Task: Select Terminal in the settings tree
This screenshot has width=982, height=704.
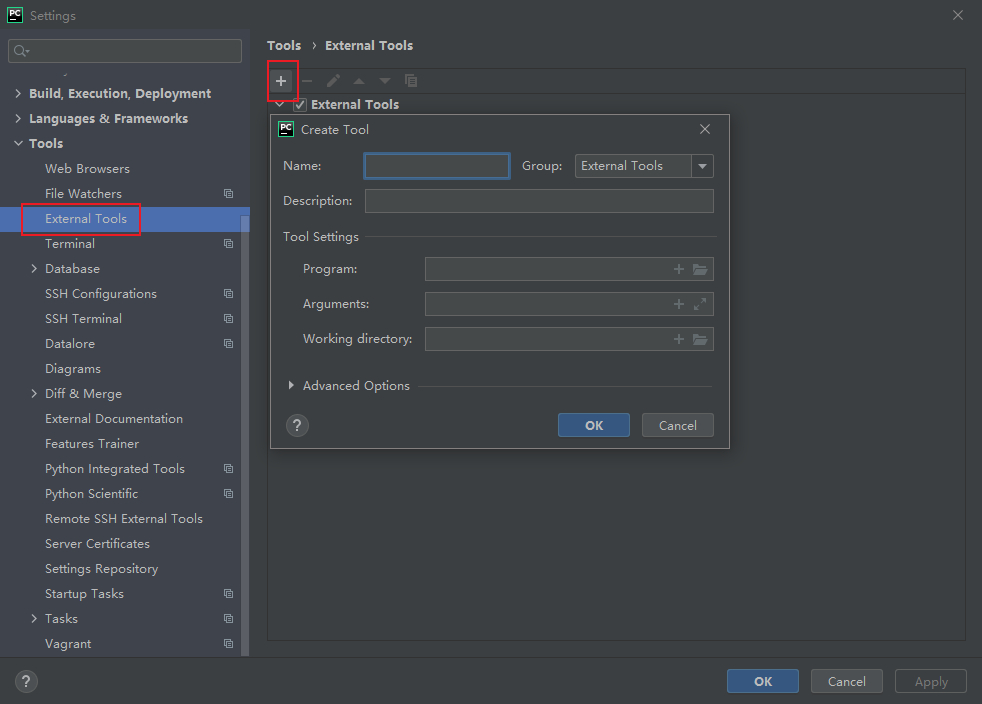Action: pyautogui.click(x=70, y=244)
